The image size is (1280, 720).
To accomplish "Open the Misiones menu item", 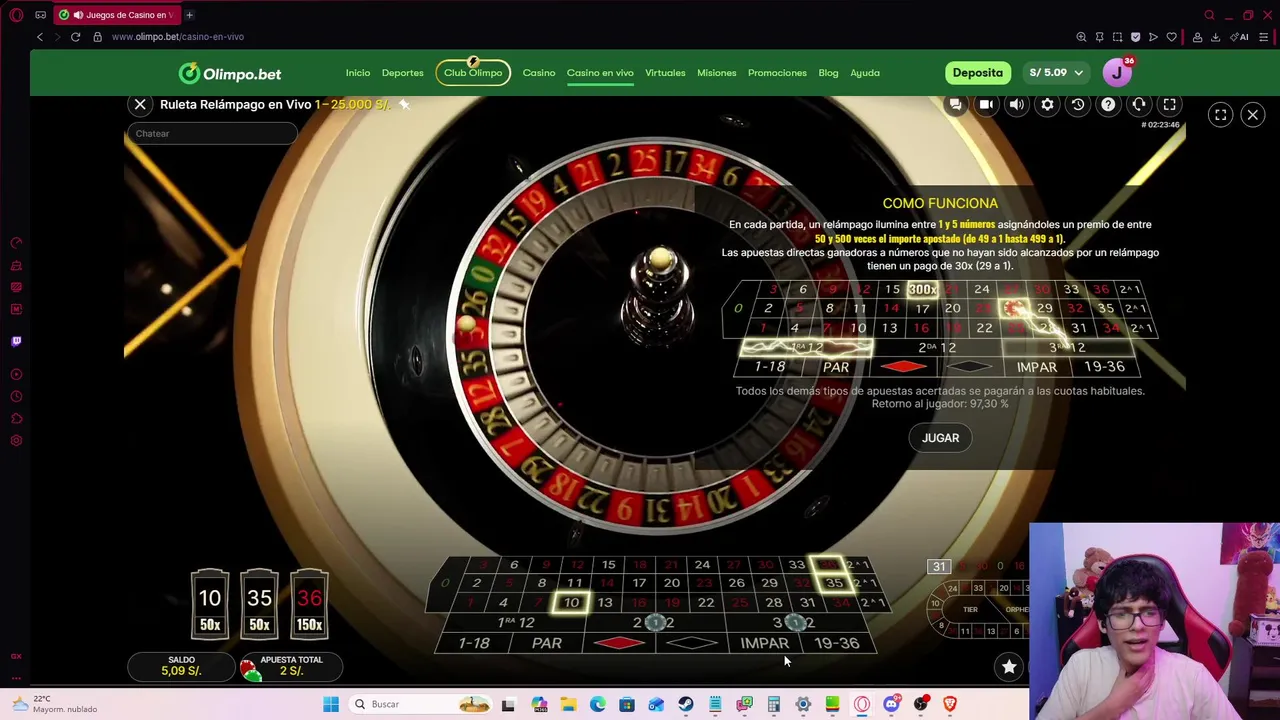I will [x=716, y=73].
